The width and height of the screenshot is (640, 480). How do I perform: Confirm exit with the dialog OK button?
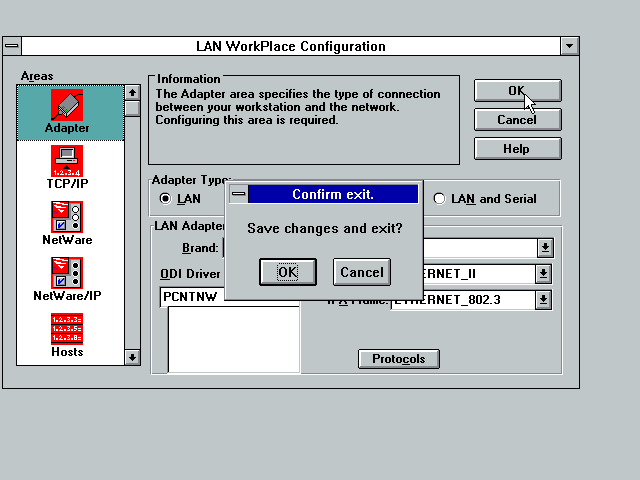pyautogui.click(x=288, y=272)
